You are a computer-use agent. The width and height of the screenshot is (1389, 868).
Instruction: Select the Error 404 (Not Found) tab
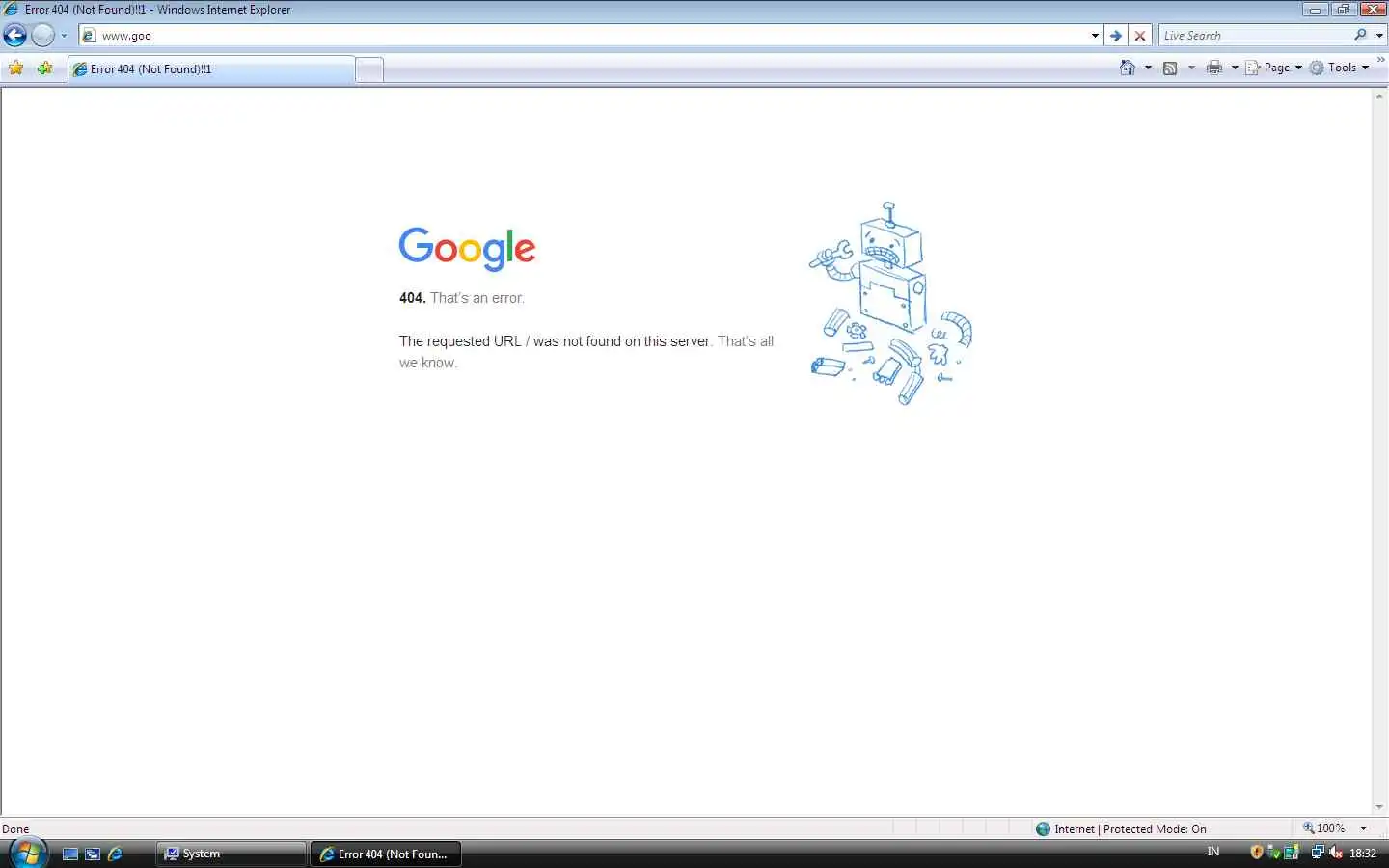pos(211,69)
